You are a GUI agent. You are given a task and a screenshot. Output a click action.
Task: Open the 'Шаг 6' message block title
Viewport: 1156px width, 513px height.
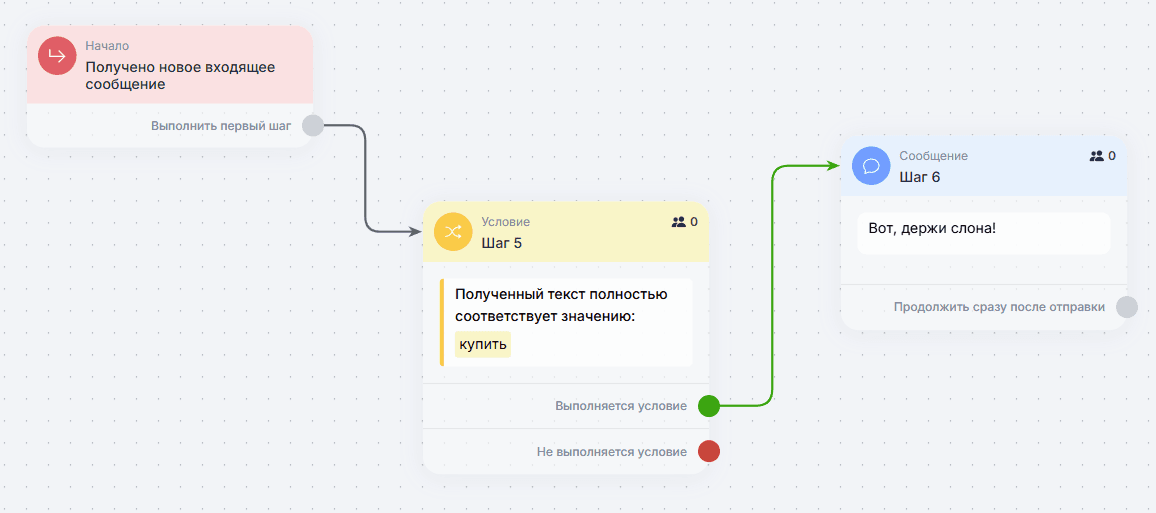[x=919, y=177]
